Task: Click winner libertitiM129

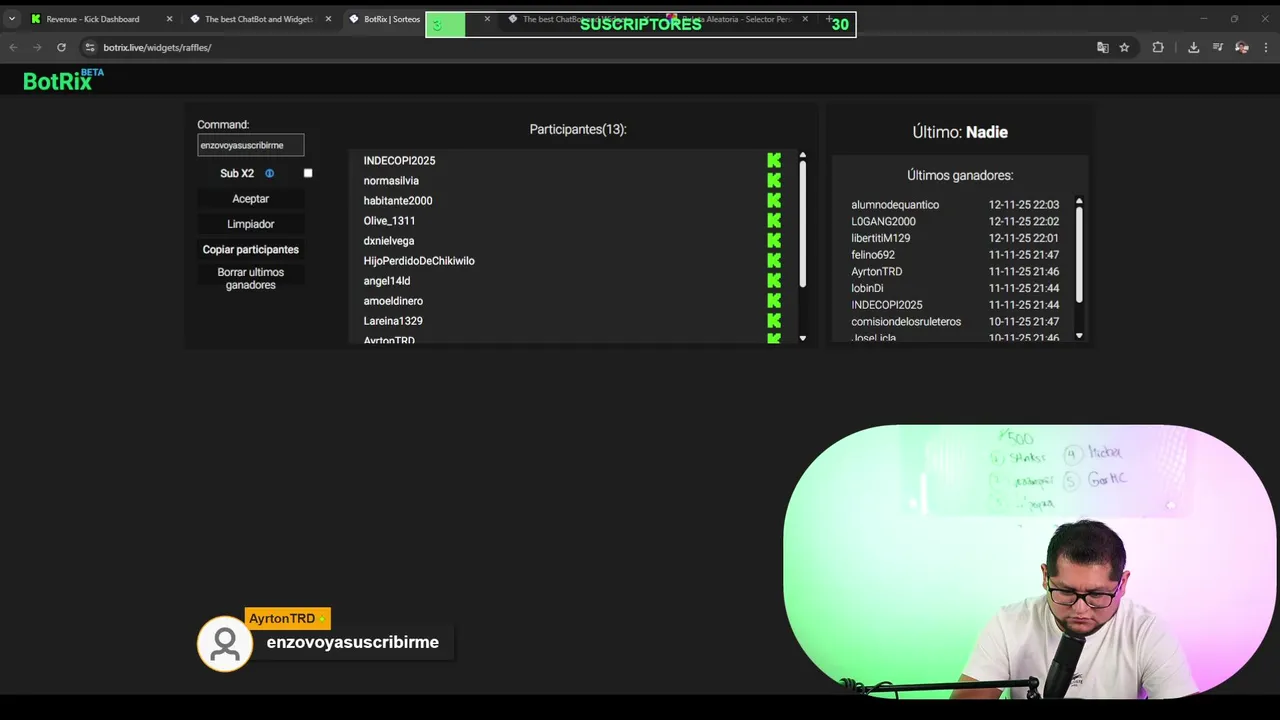Action: pos(880,238)
